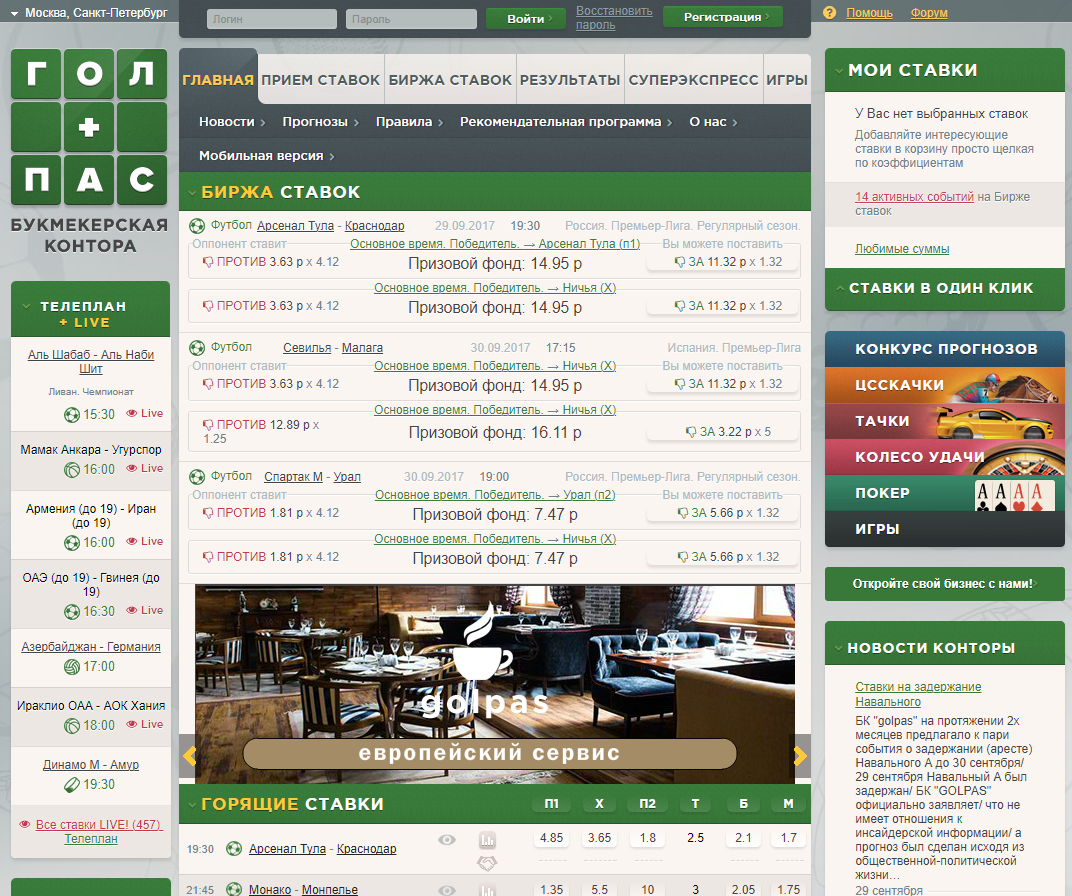1072x896 pixels.
Task: Switch to Прием ставок tab
Action: [x=320, y=79]
